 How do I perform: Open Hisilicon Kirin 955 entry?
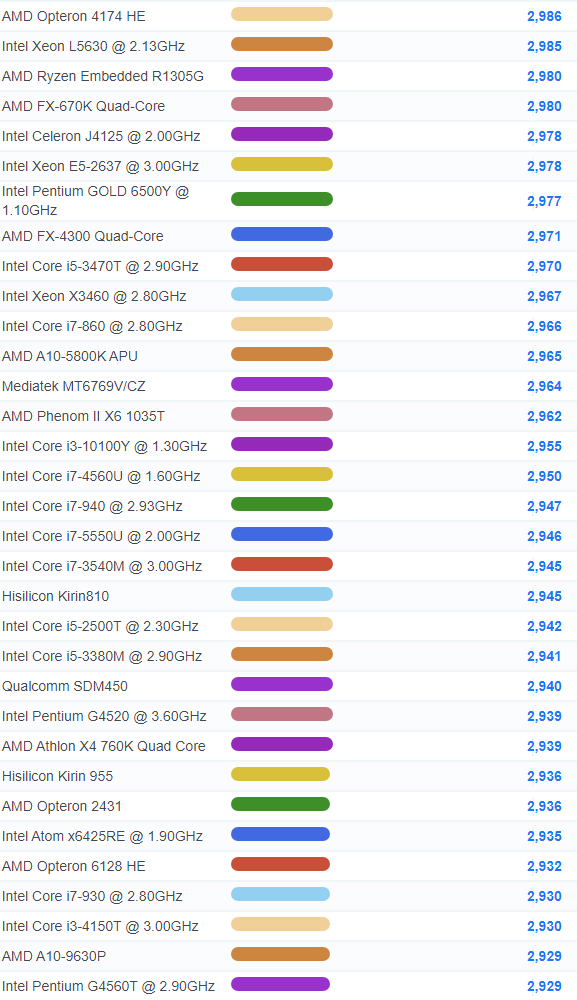click(57, 776)
